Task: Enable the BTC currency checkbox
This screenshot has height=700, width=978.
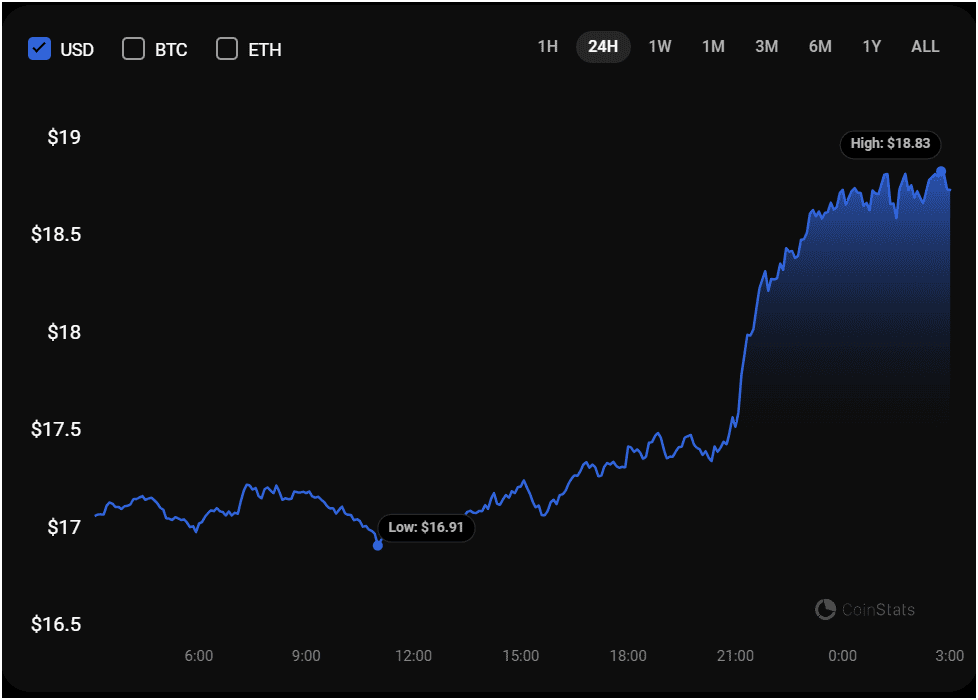Action: click(133, 48)
